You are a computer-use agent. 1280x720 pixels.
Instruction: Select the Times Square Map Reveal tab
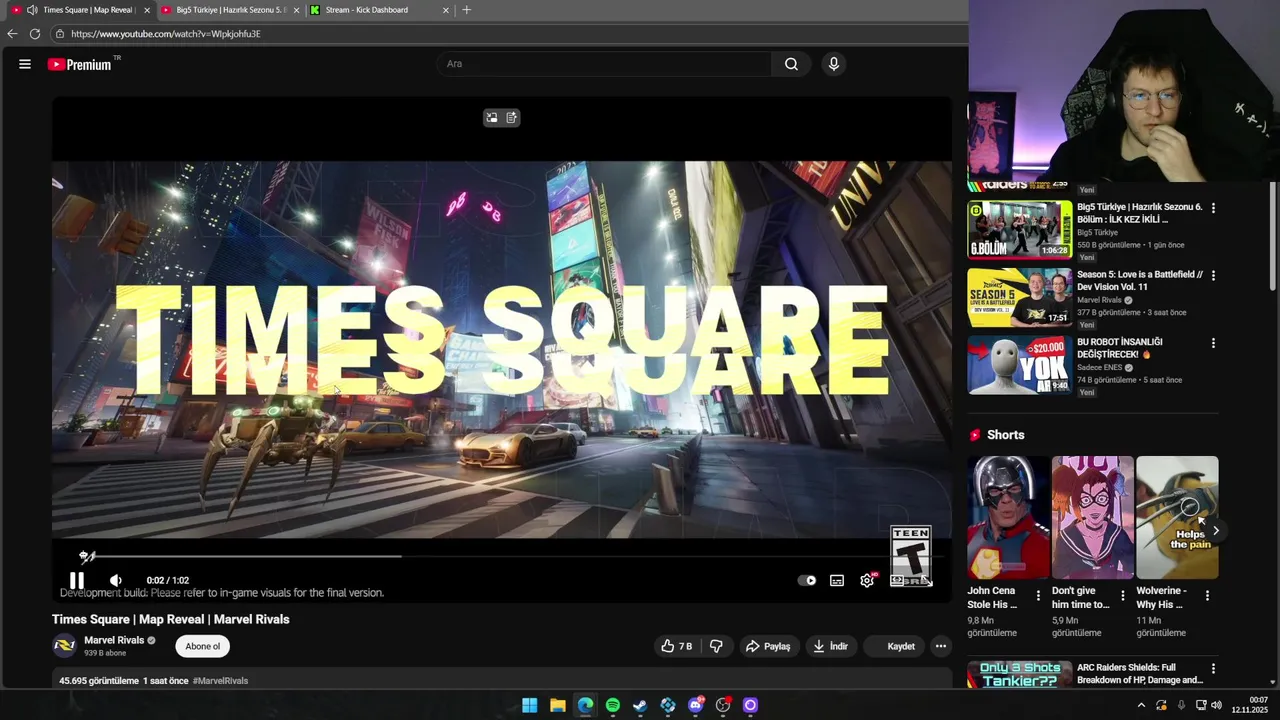click(x=80, y=10)
